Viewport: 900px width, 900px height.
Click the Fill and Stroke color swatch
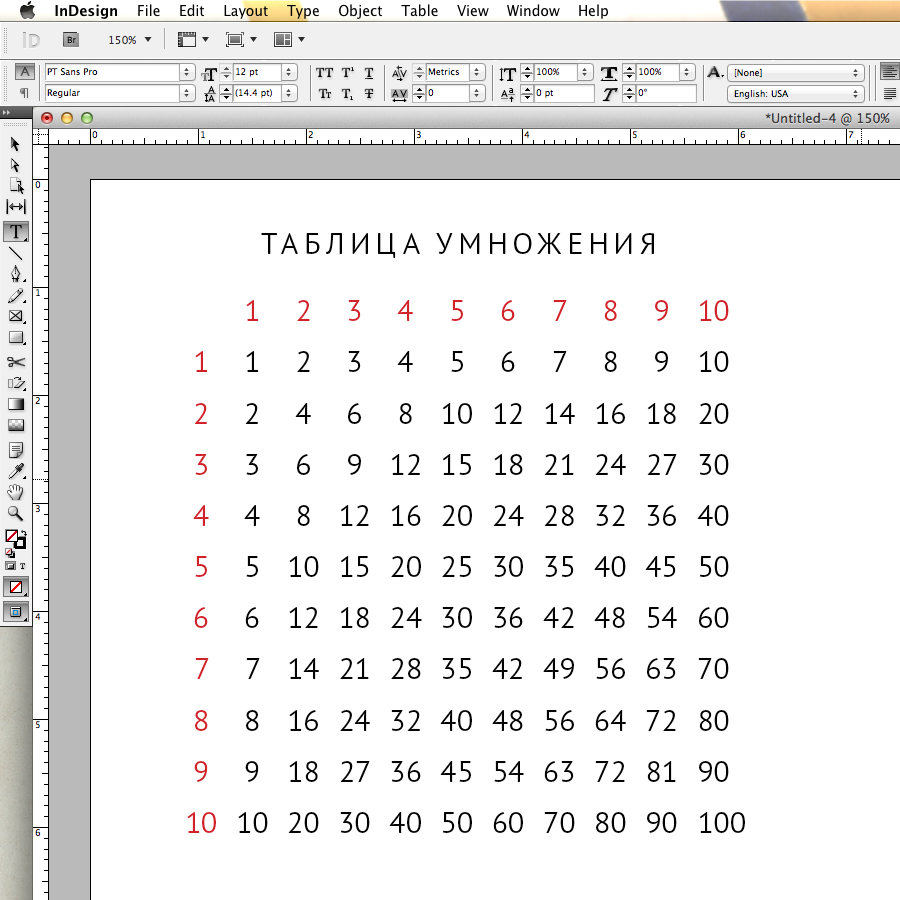pos(15,538)
